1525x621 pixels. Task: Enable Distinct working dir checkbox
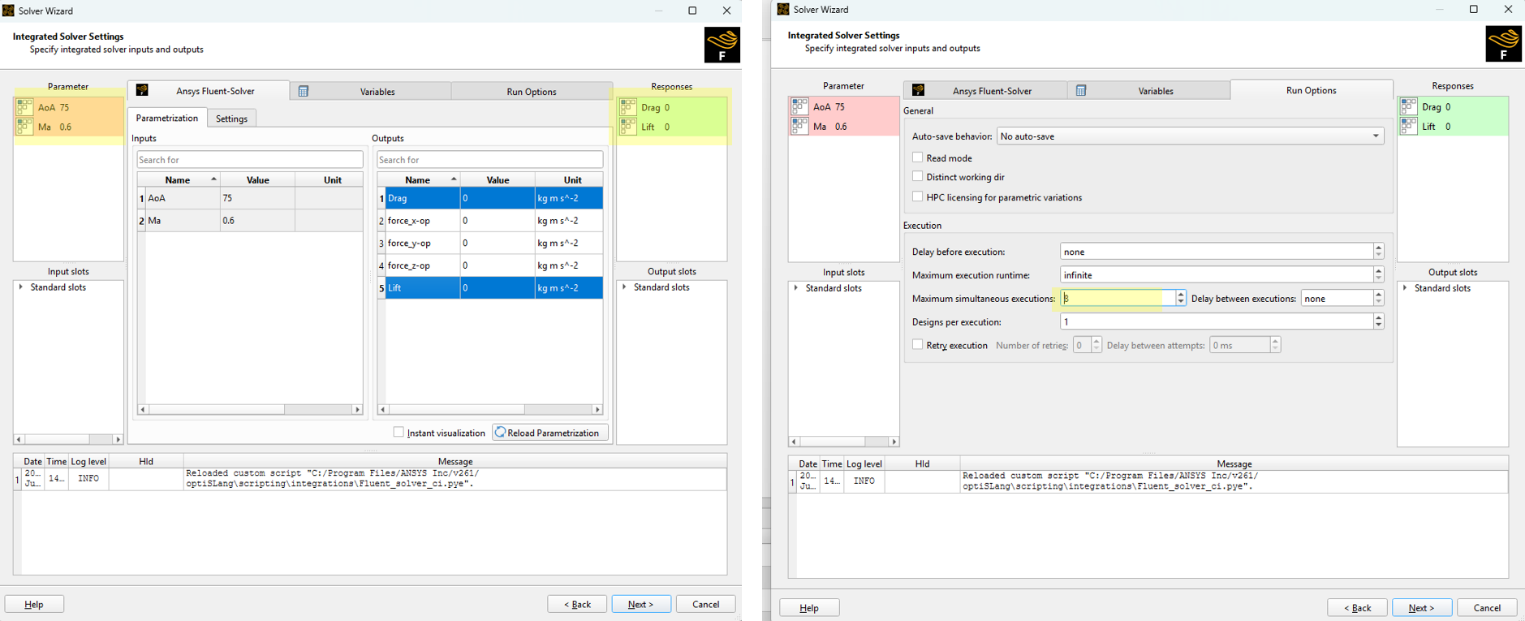[918, 177]
